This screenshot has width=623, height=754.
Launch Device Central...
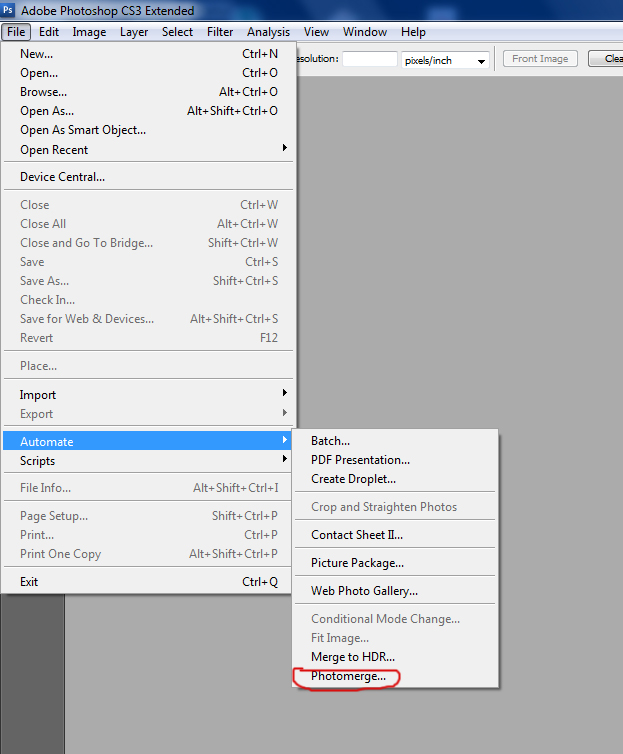[x=148, y=177]
